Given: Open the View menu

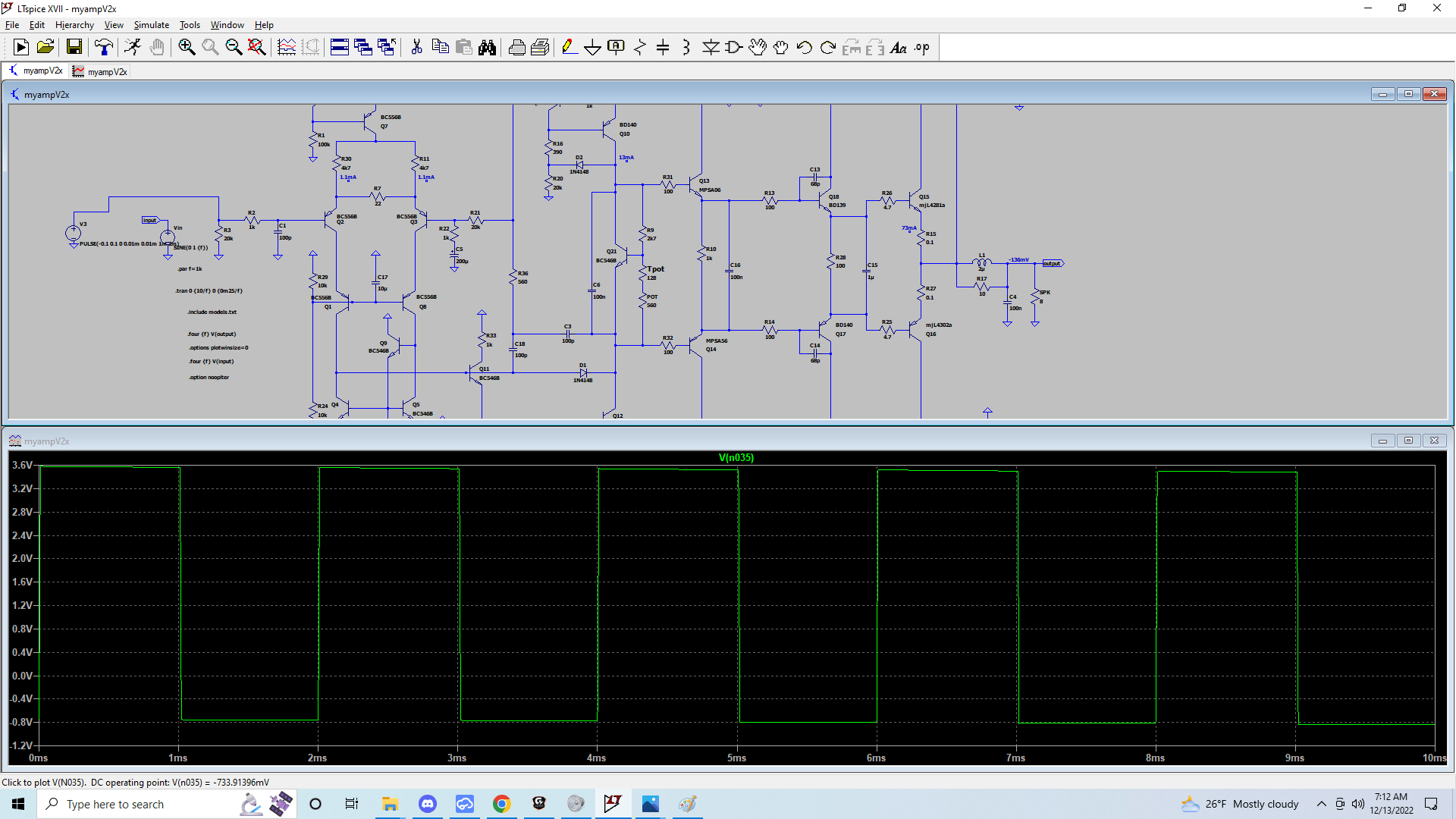Looking at the screenshot, I should tap(114, 25).
